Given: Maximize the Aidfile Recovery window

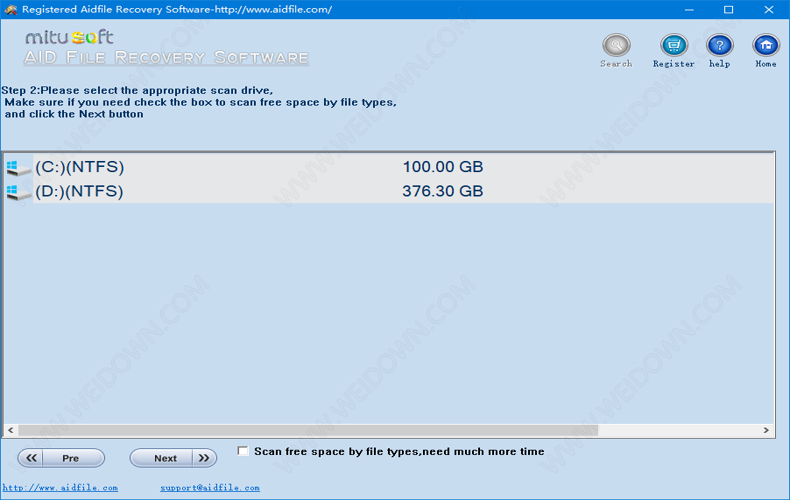Looking at the screenshot, I should point(728,9).
